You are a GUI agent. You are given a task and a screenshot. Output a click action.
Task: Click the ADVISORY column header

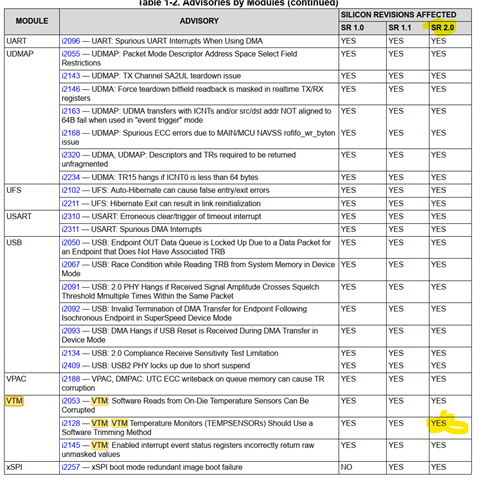coord(199,21)
